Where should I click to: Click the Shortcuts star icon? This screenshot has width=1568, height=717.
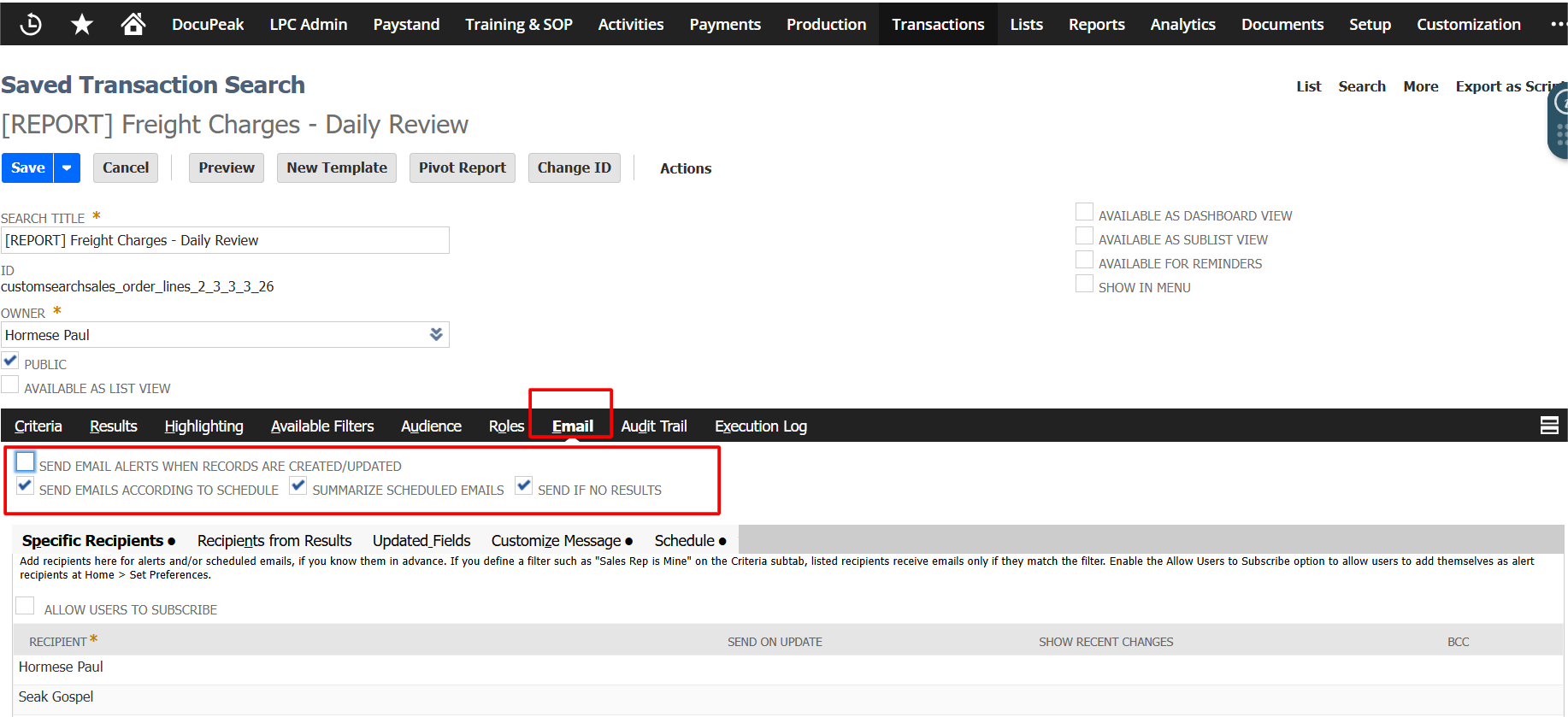tap(82, 25)
